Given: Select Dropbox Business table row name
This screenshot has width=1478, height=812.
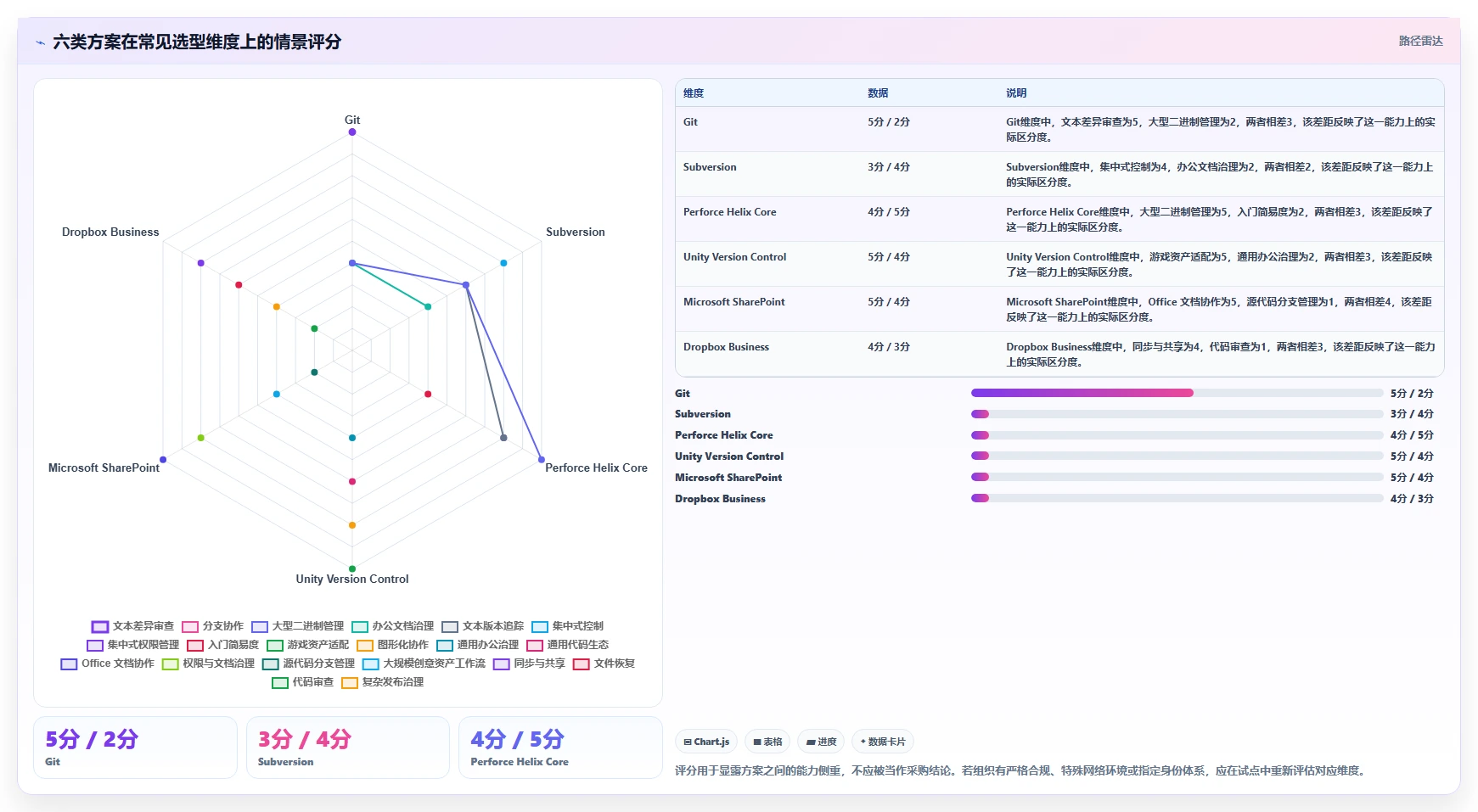Looking at the screenshot, I should (x=726, y=347).
